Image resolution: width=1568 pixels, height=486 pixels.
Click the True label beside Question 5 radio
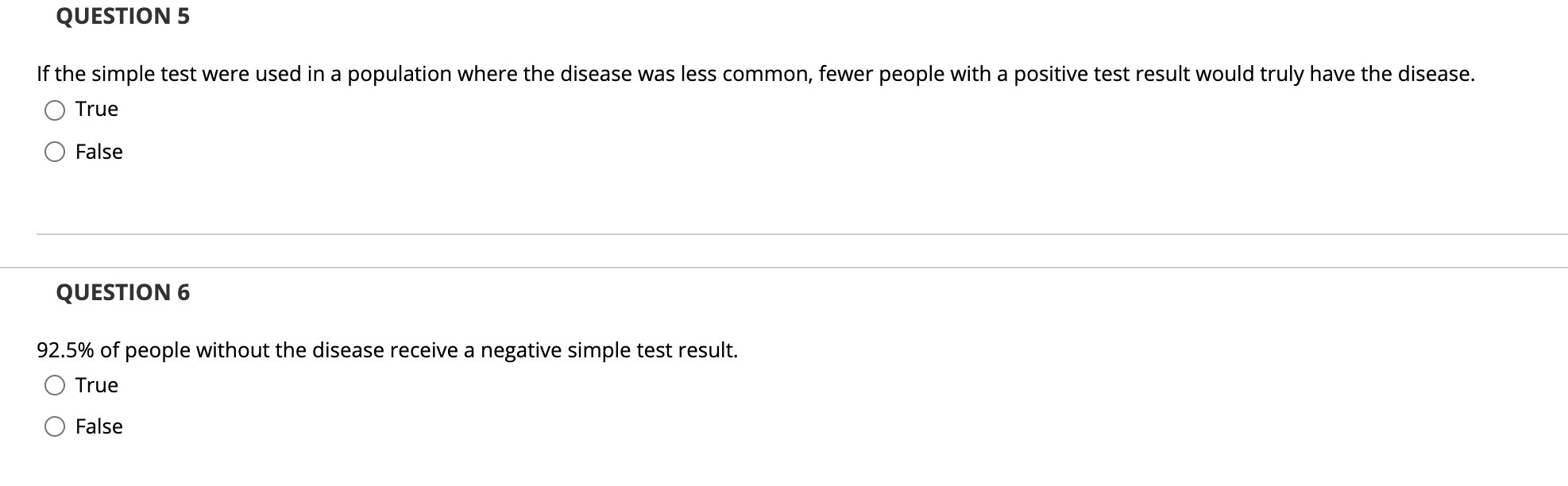[x=95, y=110]
